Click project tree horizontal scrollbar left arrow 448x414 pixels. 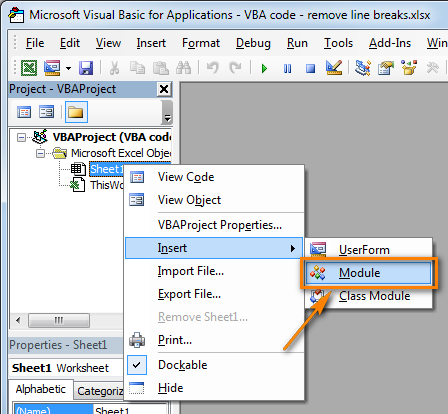click(x=18, y=321)
